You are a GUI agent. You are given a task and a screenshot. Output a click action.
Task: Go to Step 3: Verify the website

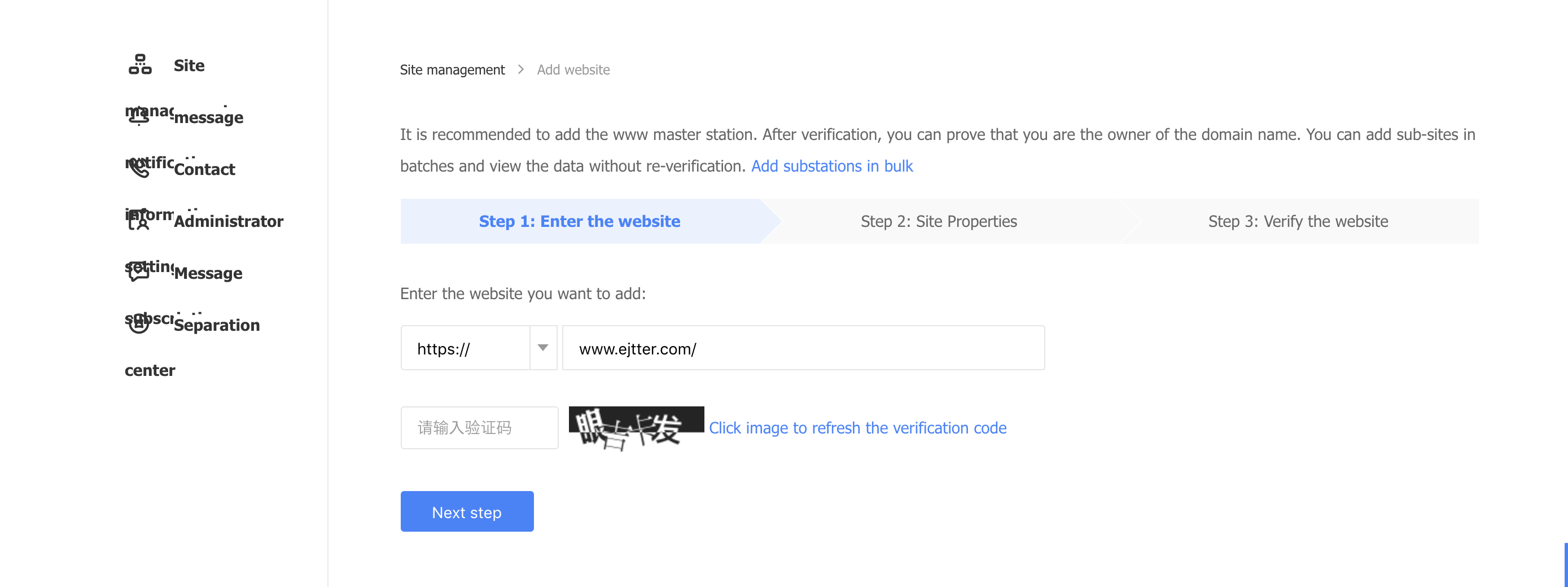point(1297,221)
